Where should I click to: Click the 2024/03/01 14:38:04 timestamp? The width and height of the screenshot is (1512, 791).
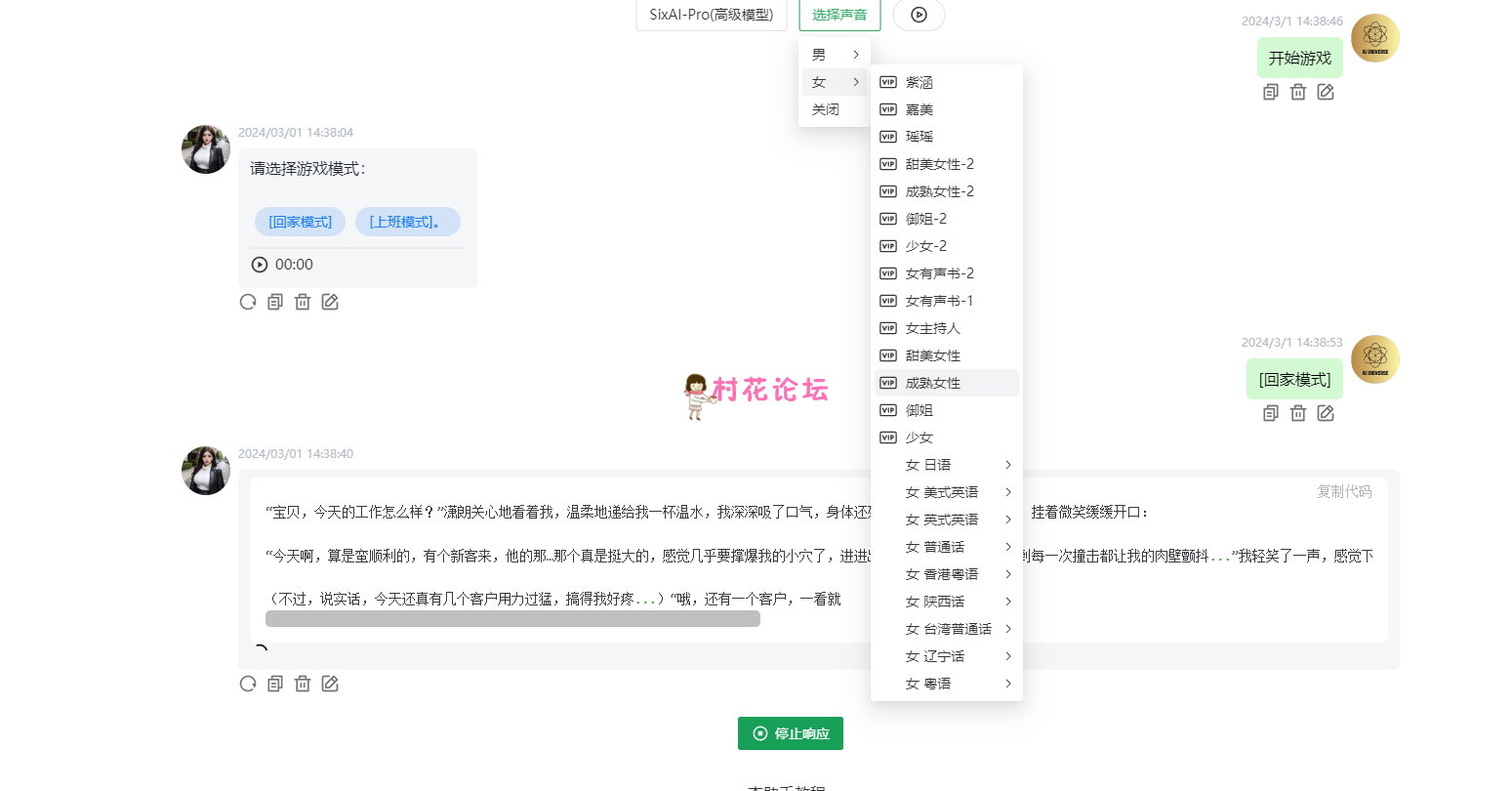[296, 132]
